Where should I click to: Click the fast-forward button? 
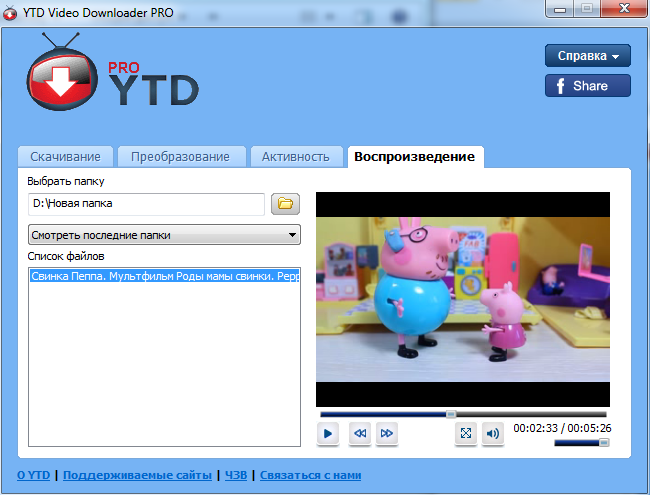(387, 433)
